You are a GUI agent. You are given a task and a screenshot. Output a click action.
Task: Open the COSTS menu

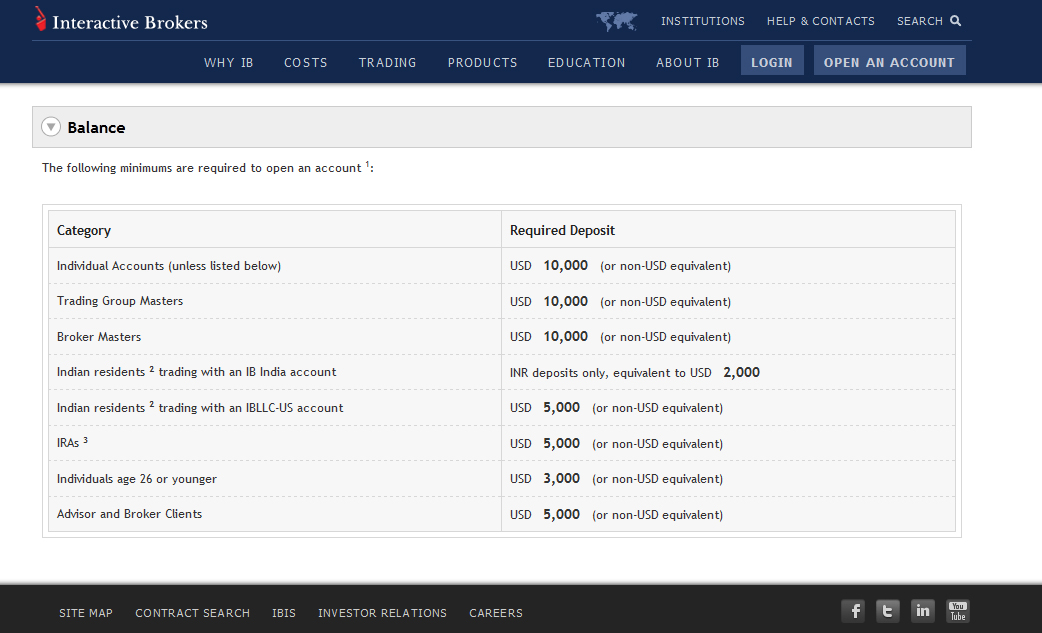(306, 62)
